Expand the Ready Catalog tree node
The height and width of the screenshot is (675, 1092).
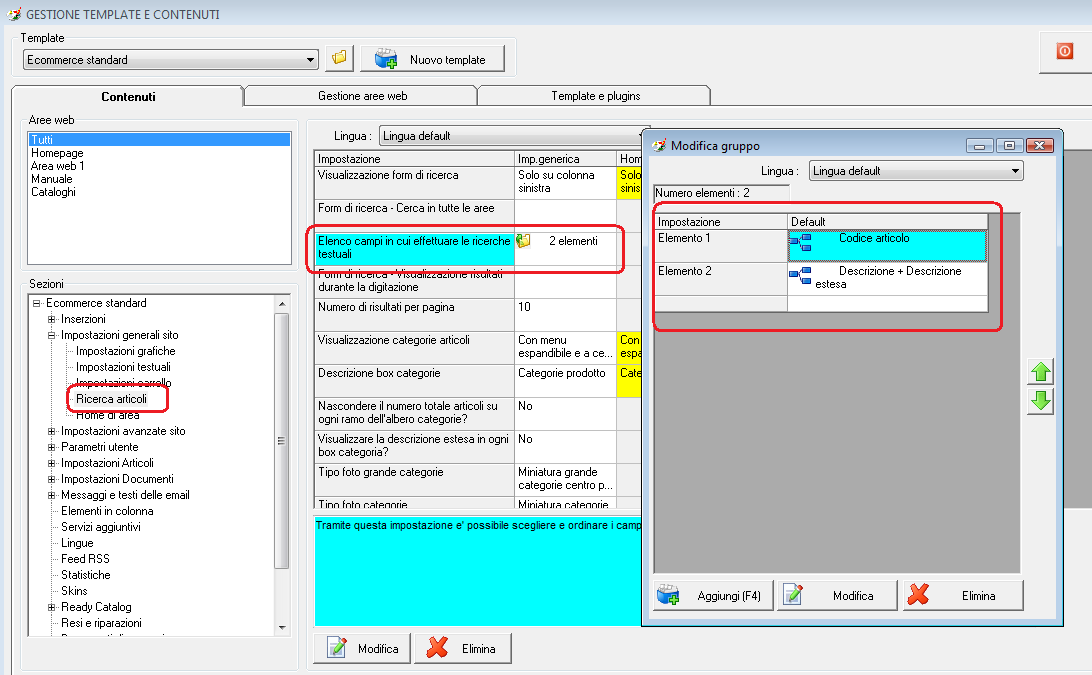point(52,607)
